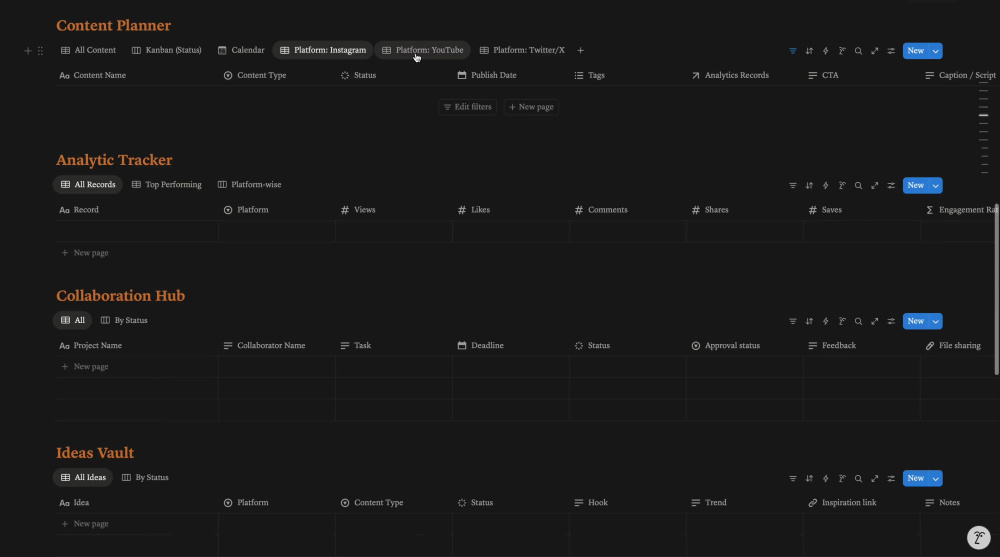This screenshot has height=557, width=1000.
Task: Open New dropdown arrow in Analytic Tracker
Action: pyautogui.click(x=936, y=185)
